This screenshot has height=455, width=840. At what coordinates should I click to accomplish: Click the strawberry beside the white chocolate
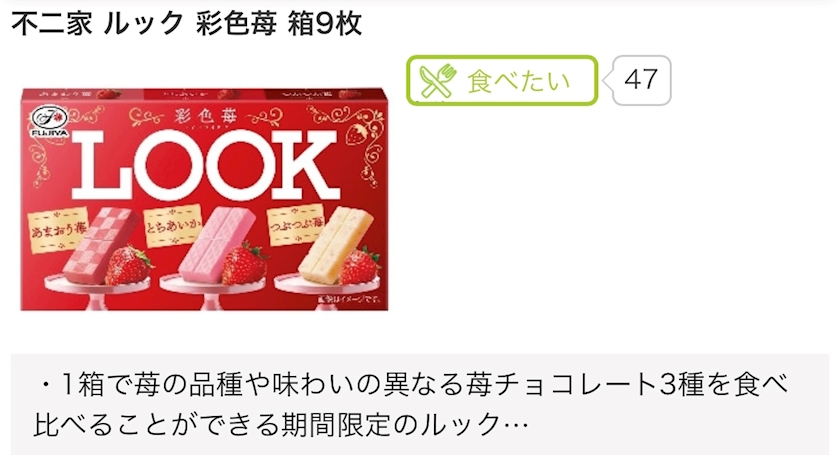(x=361, y=265)
